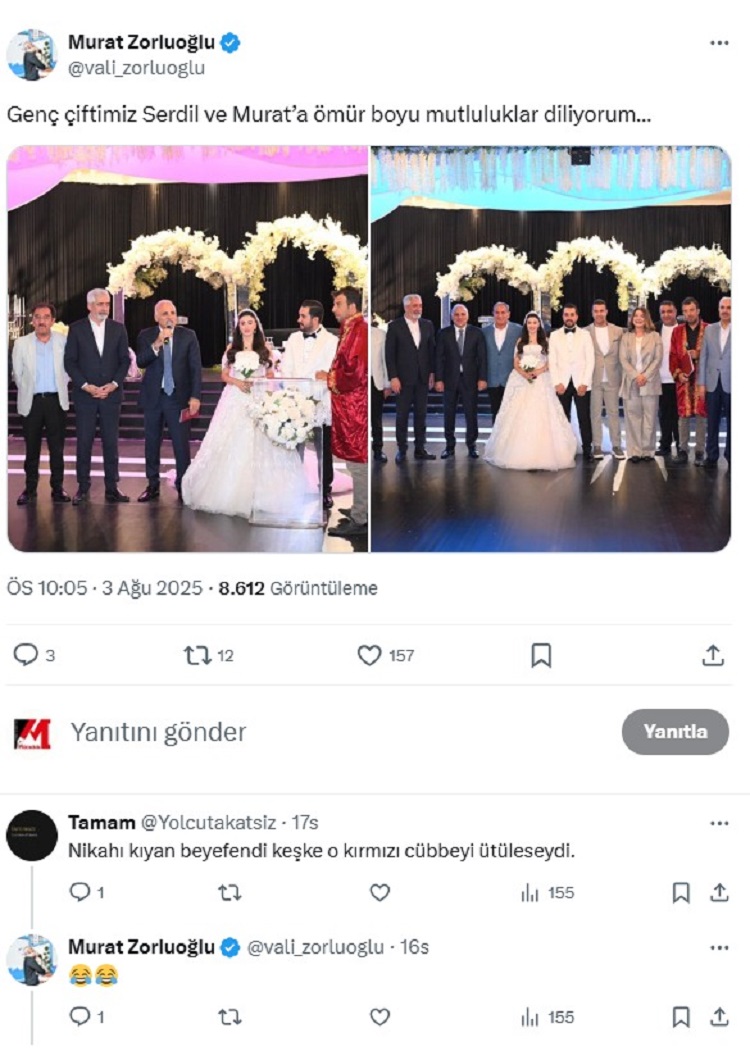The height and width of the screenshot is (1051, 750).
Task: Like Tamam's reply about the red robe
Action: [379, 892]
